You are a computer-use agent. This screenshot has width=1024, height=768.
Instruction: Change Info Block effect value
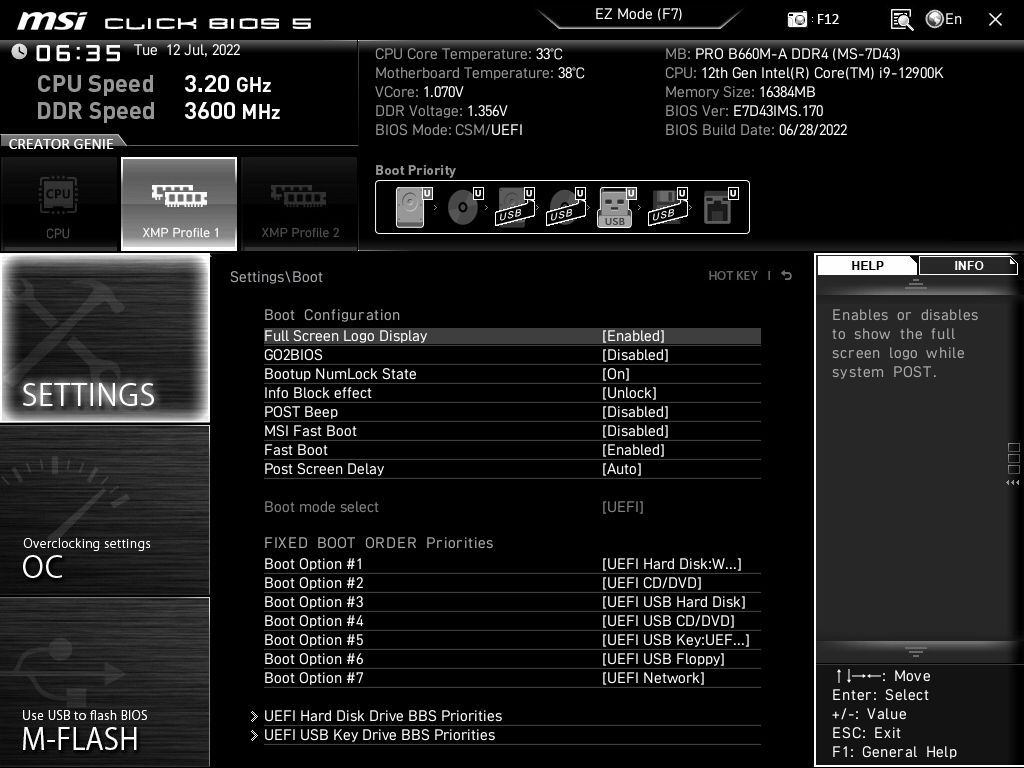click(x=629, y=392)
